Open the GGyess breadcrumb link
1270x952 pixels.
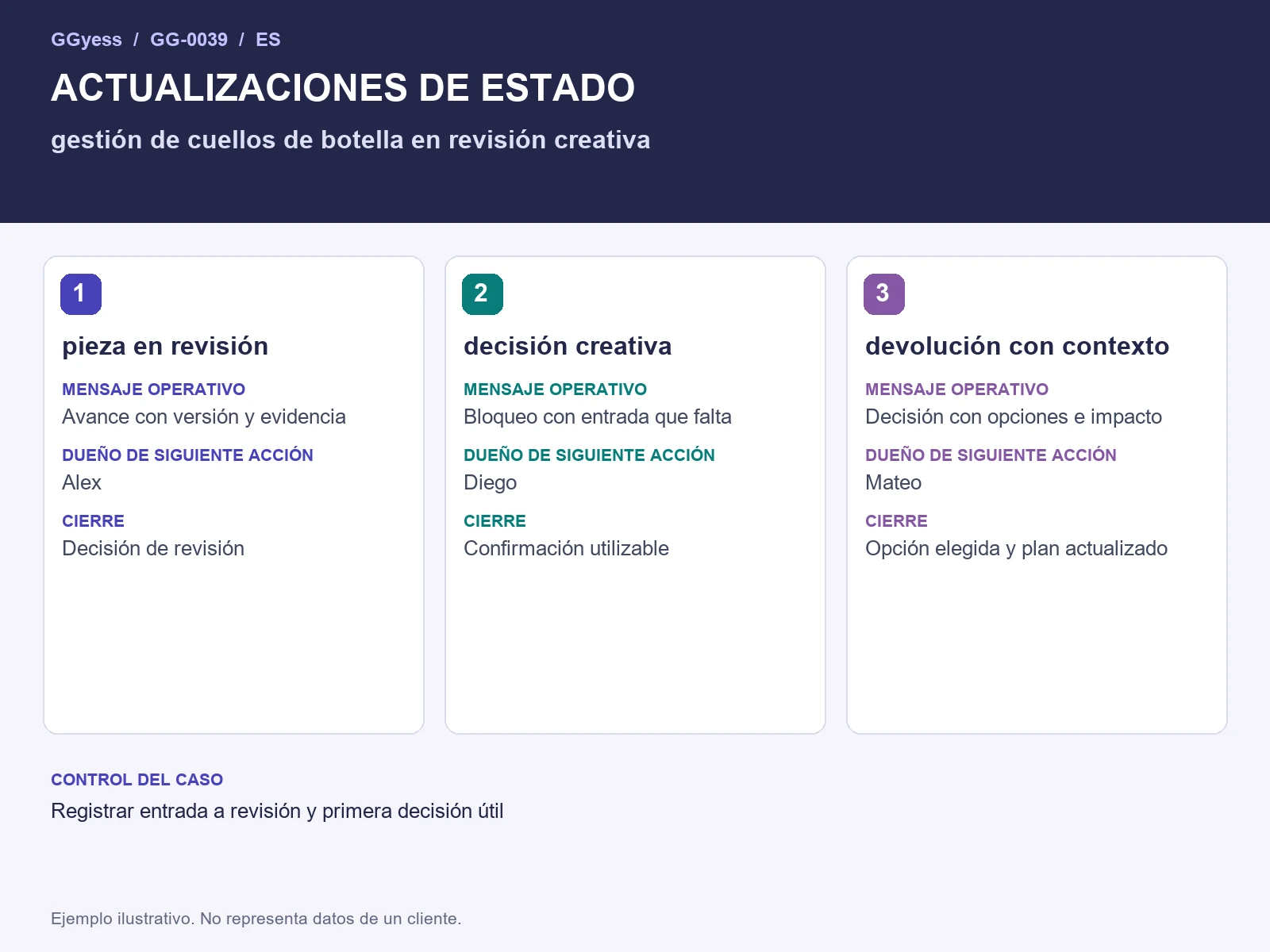point(87,40)
